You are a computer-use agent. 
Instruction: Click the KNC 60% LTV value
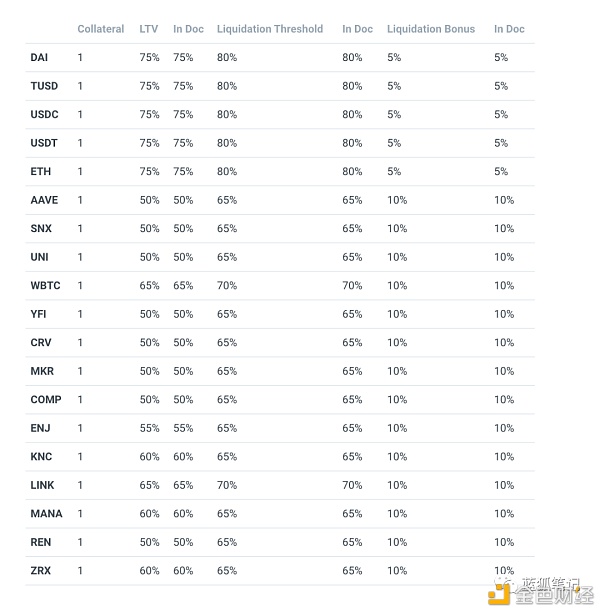tap(149, 457)
